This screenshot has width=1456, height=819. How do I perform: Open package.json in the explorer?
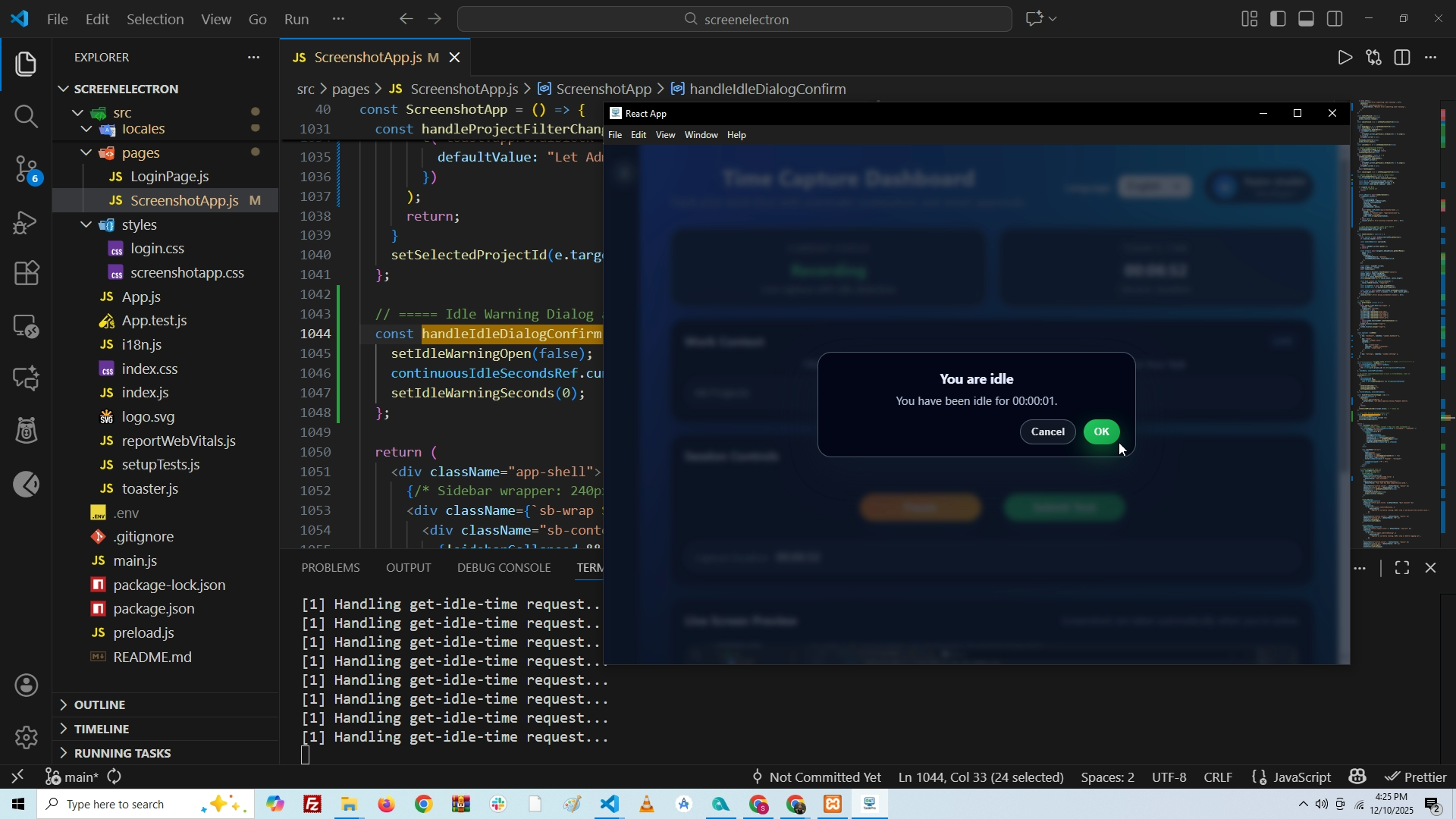point(153,609)
